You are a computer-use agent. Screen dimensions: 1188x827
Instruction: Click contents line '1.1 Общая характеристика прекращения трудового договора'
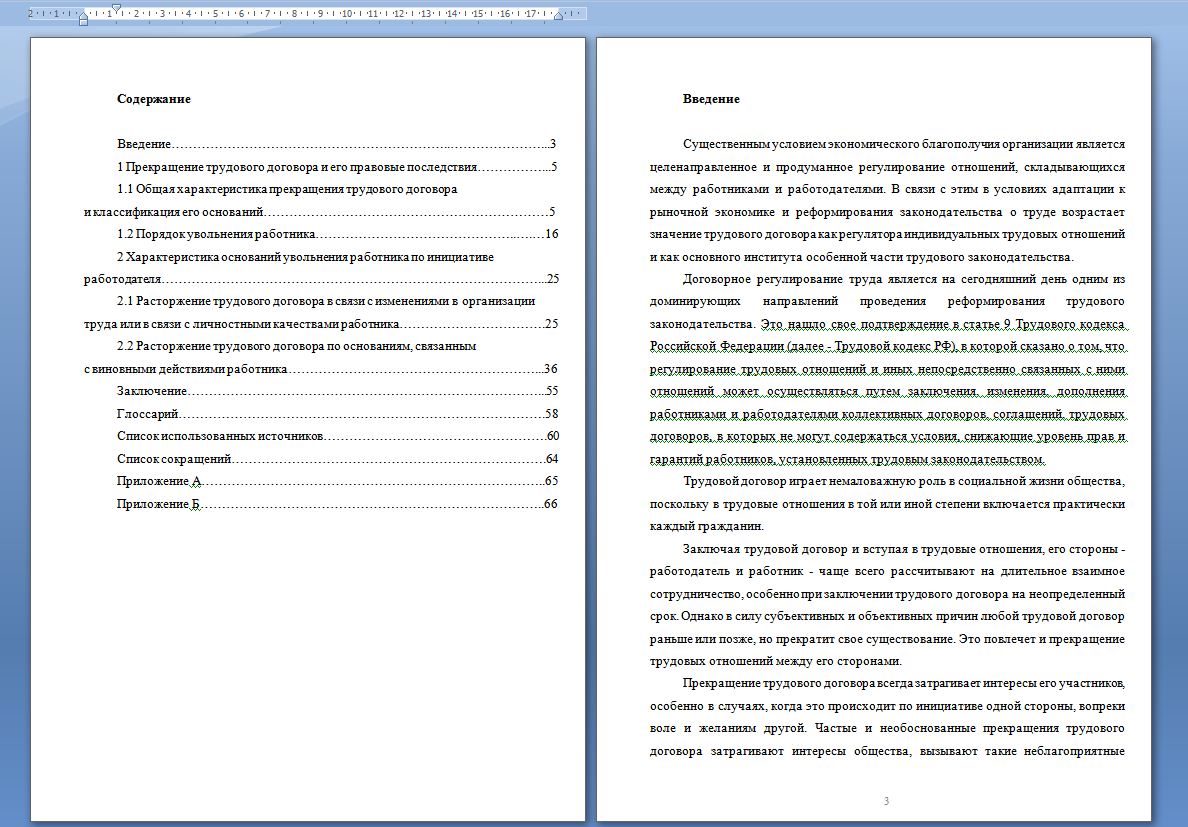click(287, 189)
